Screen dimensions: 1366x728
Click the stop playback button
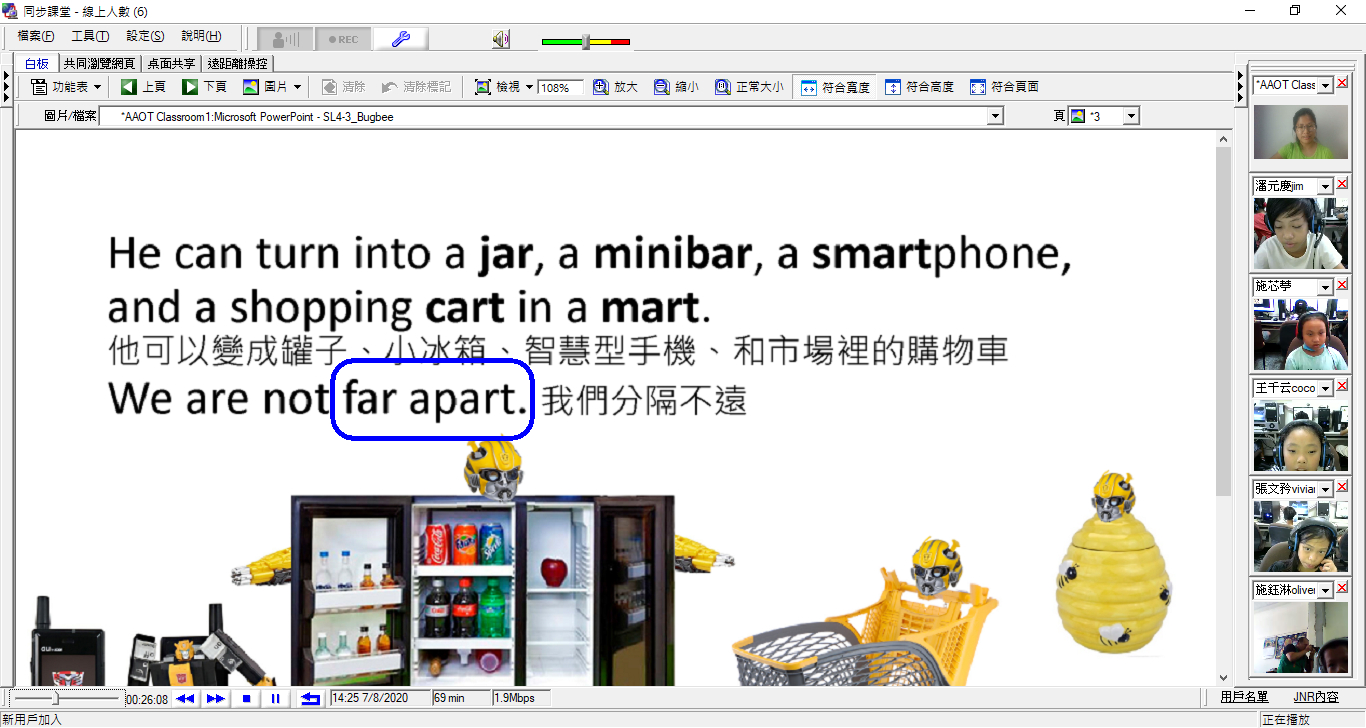246,698
